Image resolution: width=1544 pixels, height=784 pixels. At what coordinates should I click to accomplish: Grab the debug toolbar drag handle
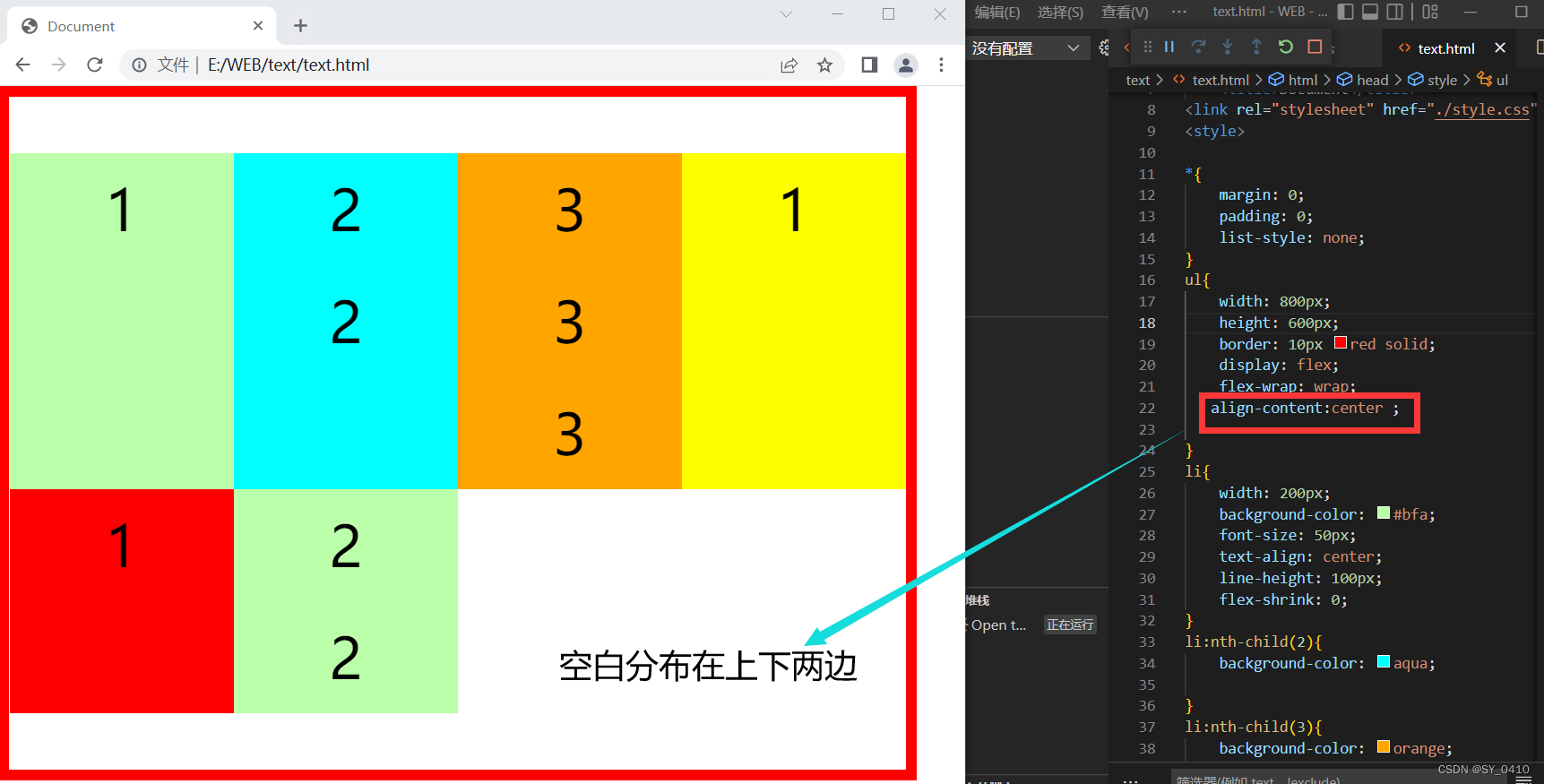coord(1147,47)
